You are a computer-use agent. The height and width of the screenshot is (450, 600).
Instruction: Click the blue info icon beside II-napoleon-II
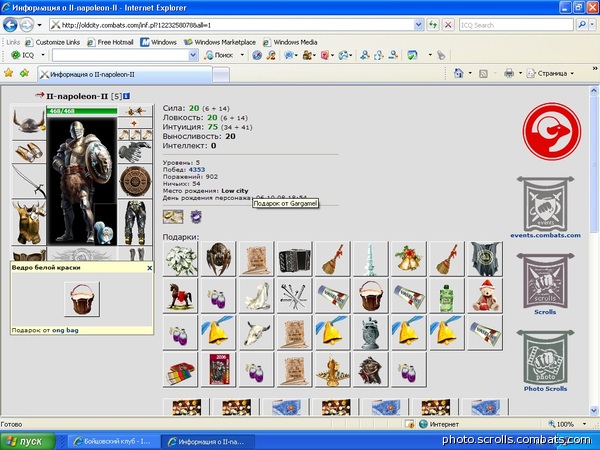(x=126, y=96)
